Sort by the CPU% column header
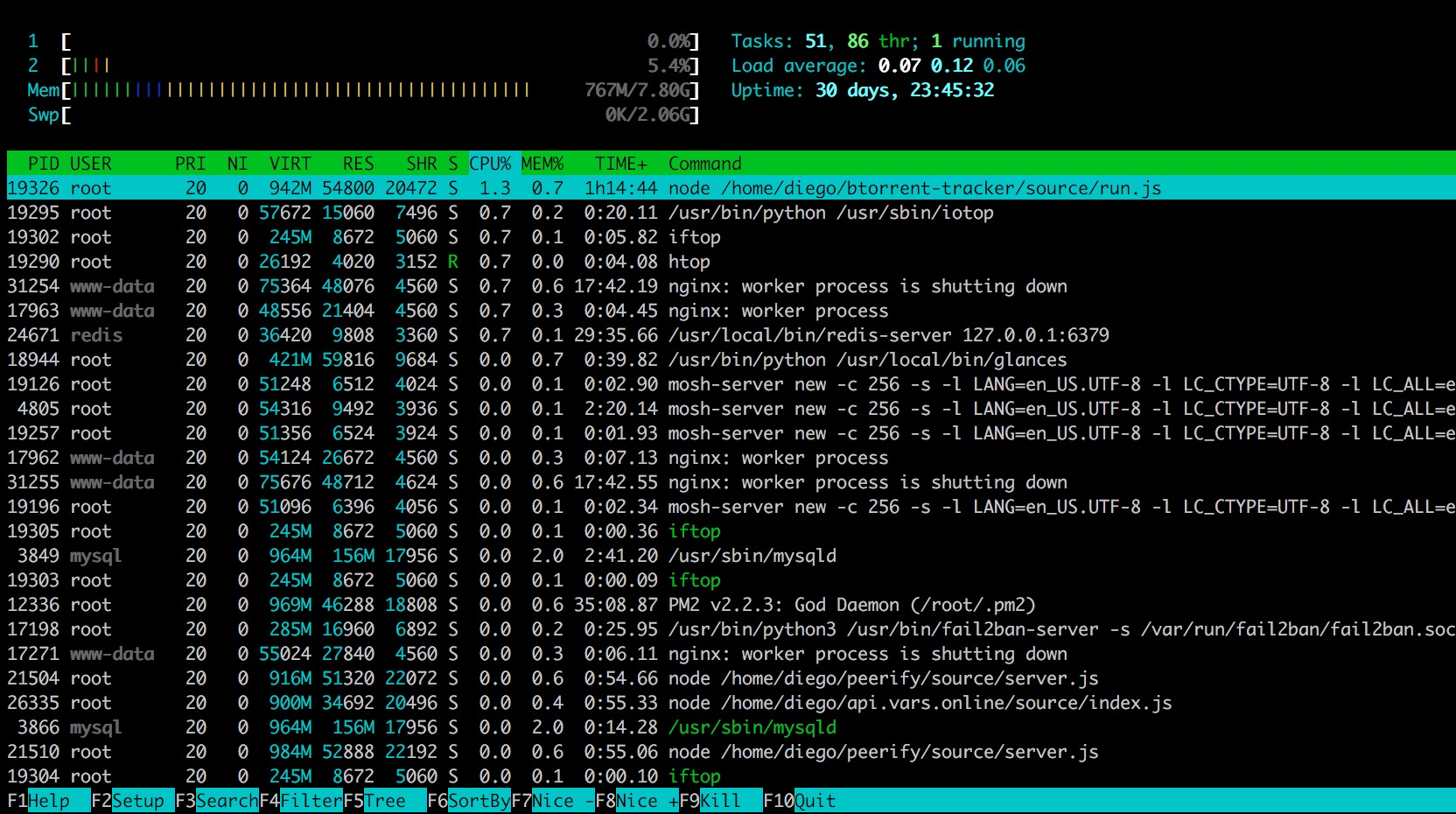The height and width of the screenshot is (814, 1456). coord(490,164)
